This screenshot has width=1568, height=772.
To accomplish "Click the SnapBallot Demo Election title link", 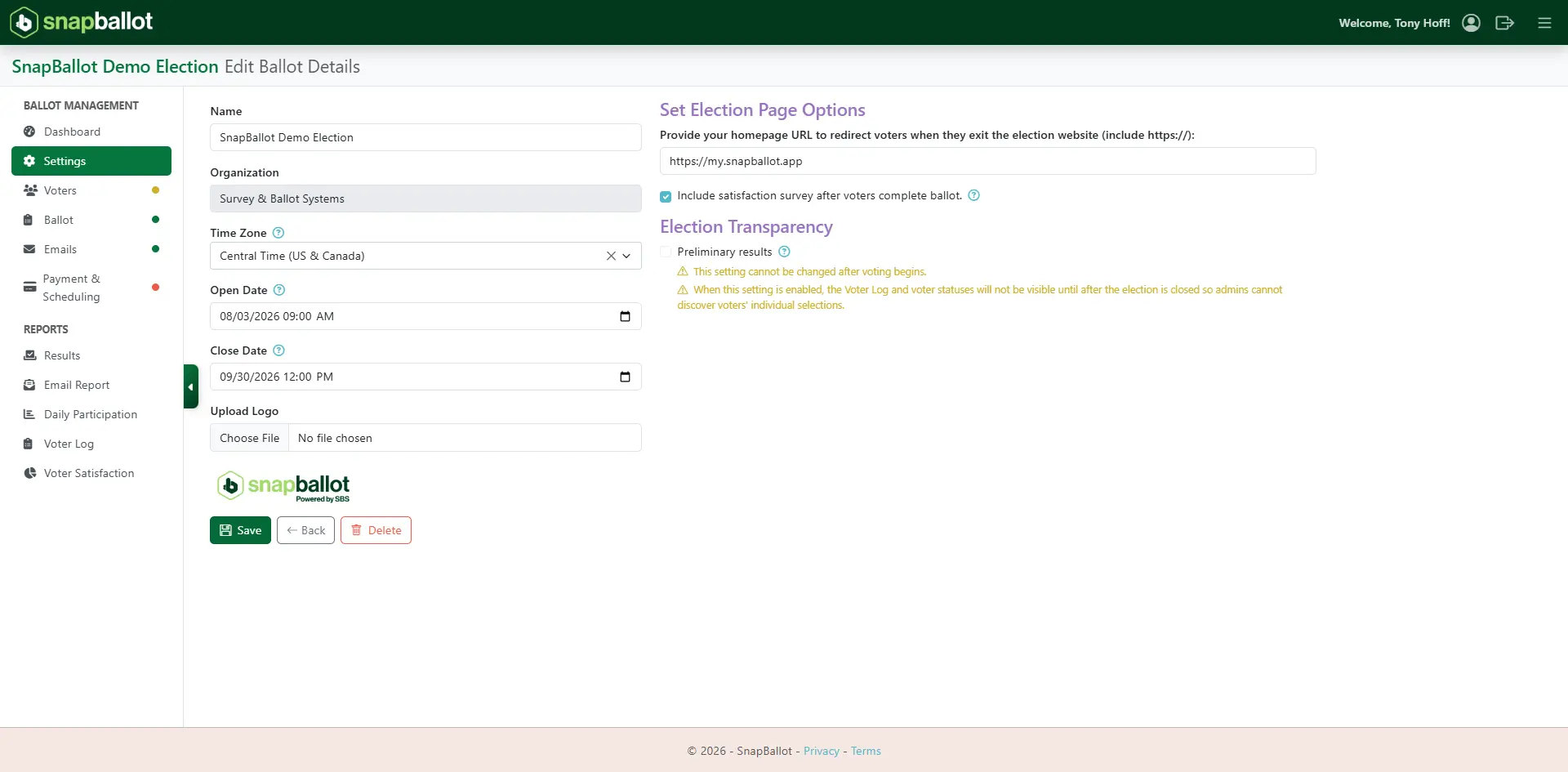I will [x=115, y=66].
